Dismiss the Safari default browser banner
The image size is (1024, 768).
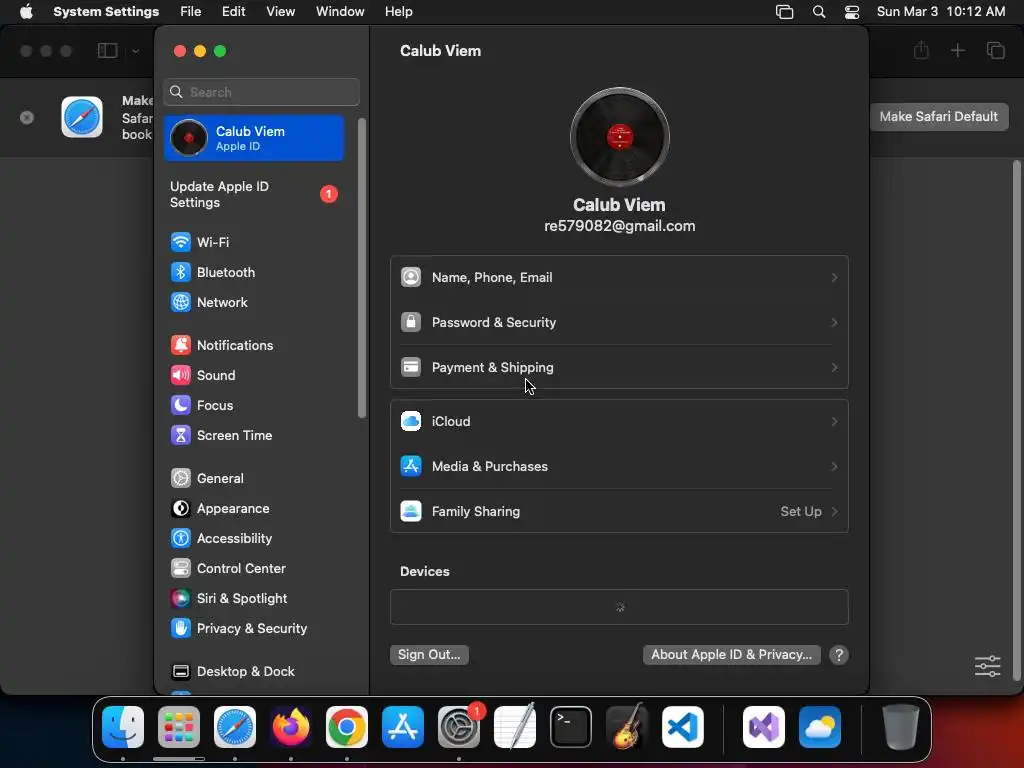point(27,118)
